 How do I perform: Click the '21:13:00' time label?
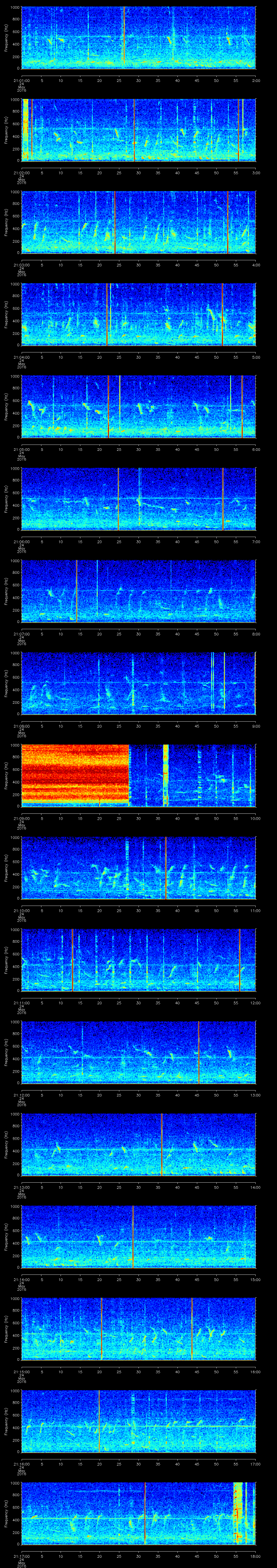point(21,1187)
